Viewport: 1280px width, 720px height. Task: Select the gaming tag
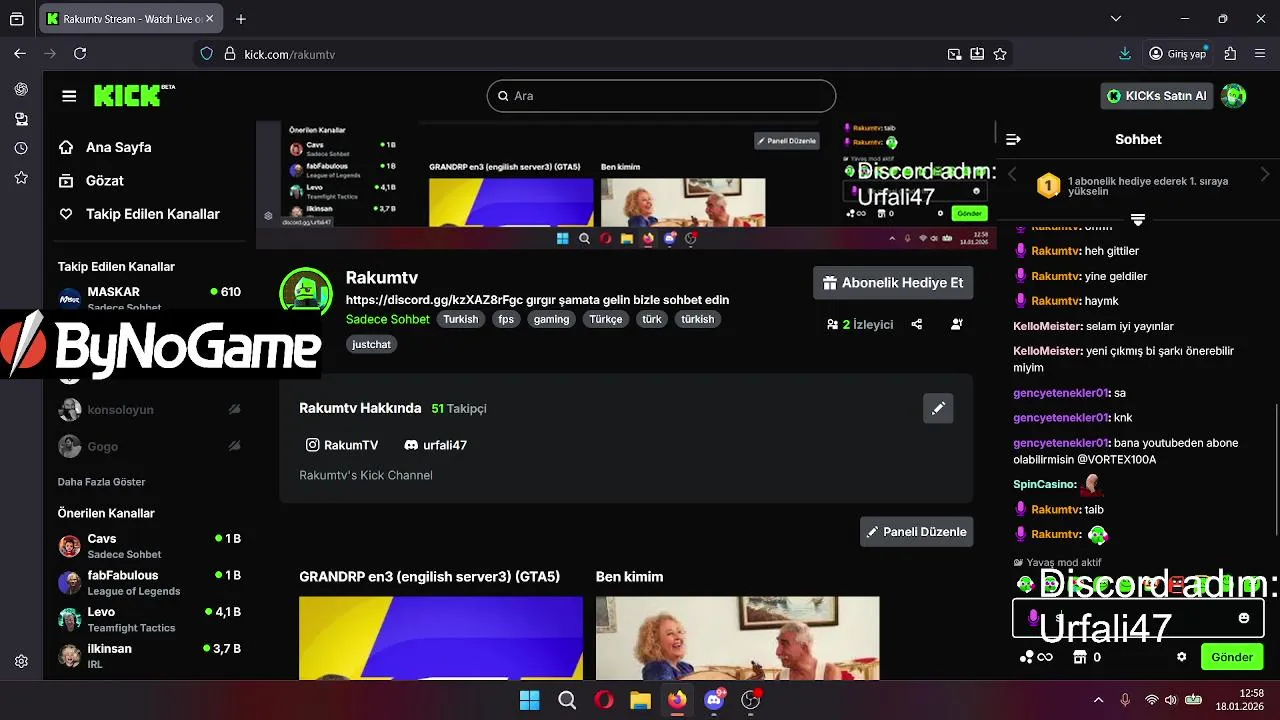[x=551, y=319]
